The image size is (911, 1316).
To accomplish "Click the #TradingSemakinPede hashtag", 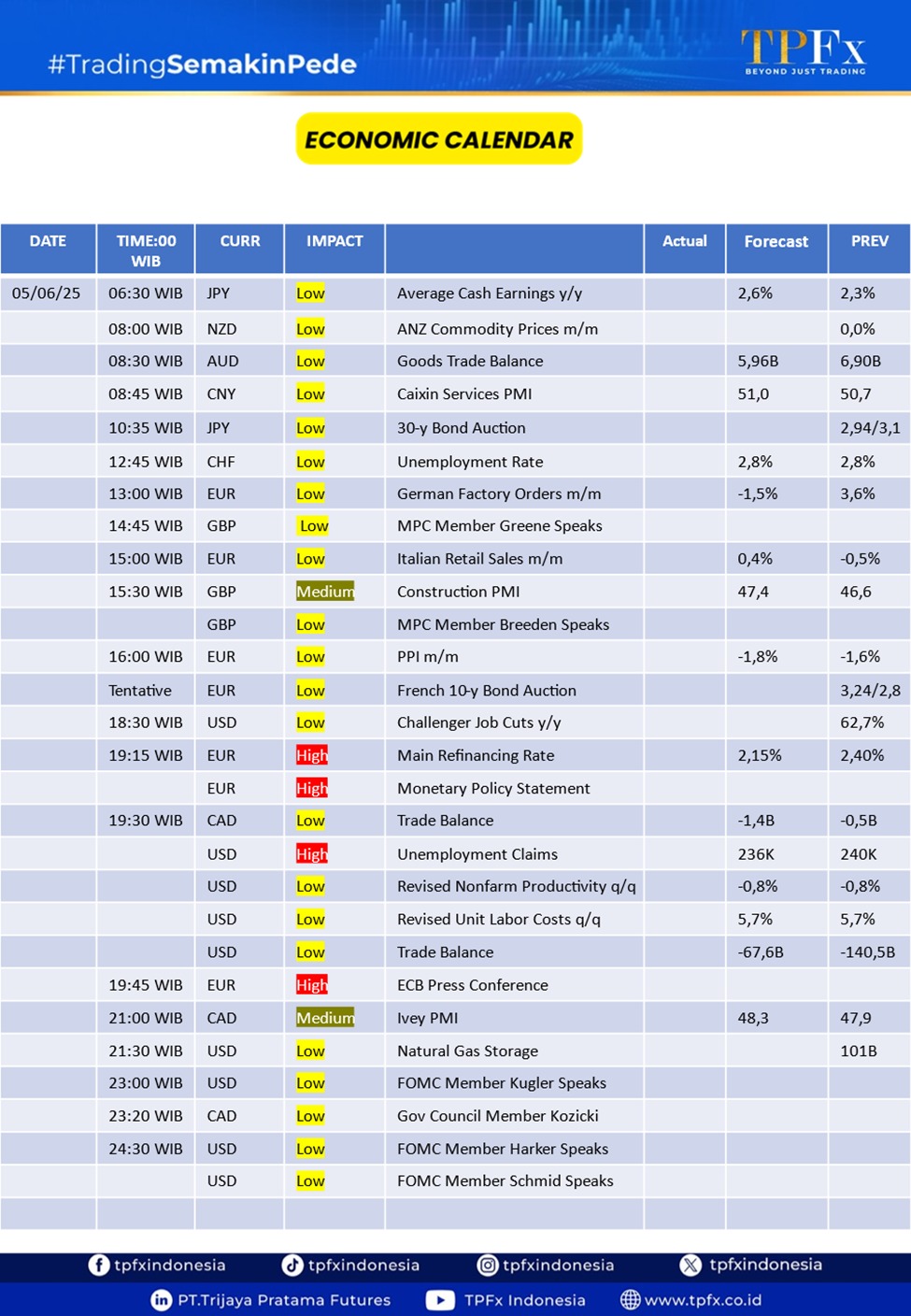I will [x=202, y=64].
